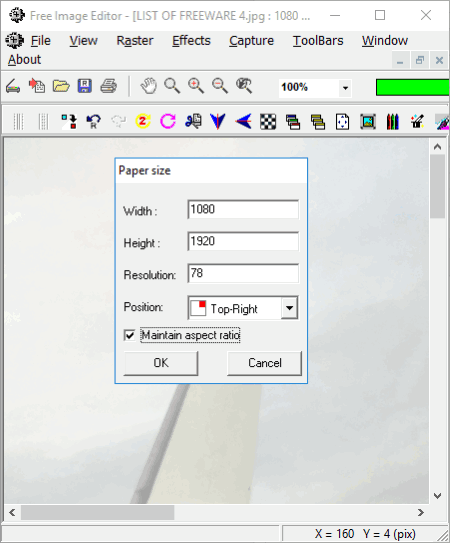Click the scroll left arrow
Screen dimensions: 450x543
[x=12, y=512]
